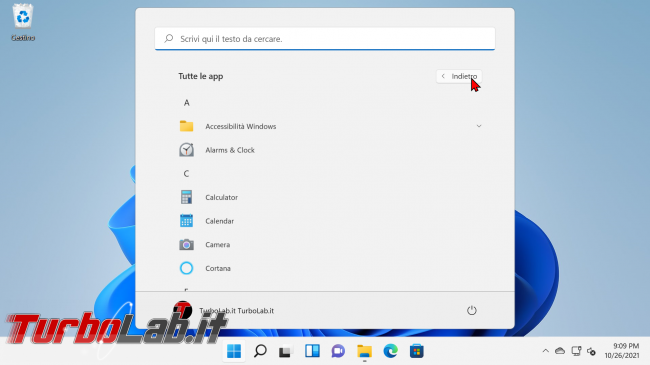
Task: Open Alarms & Clock by its label
Action: (230, 150)
